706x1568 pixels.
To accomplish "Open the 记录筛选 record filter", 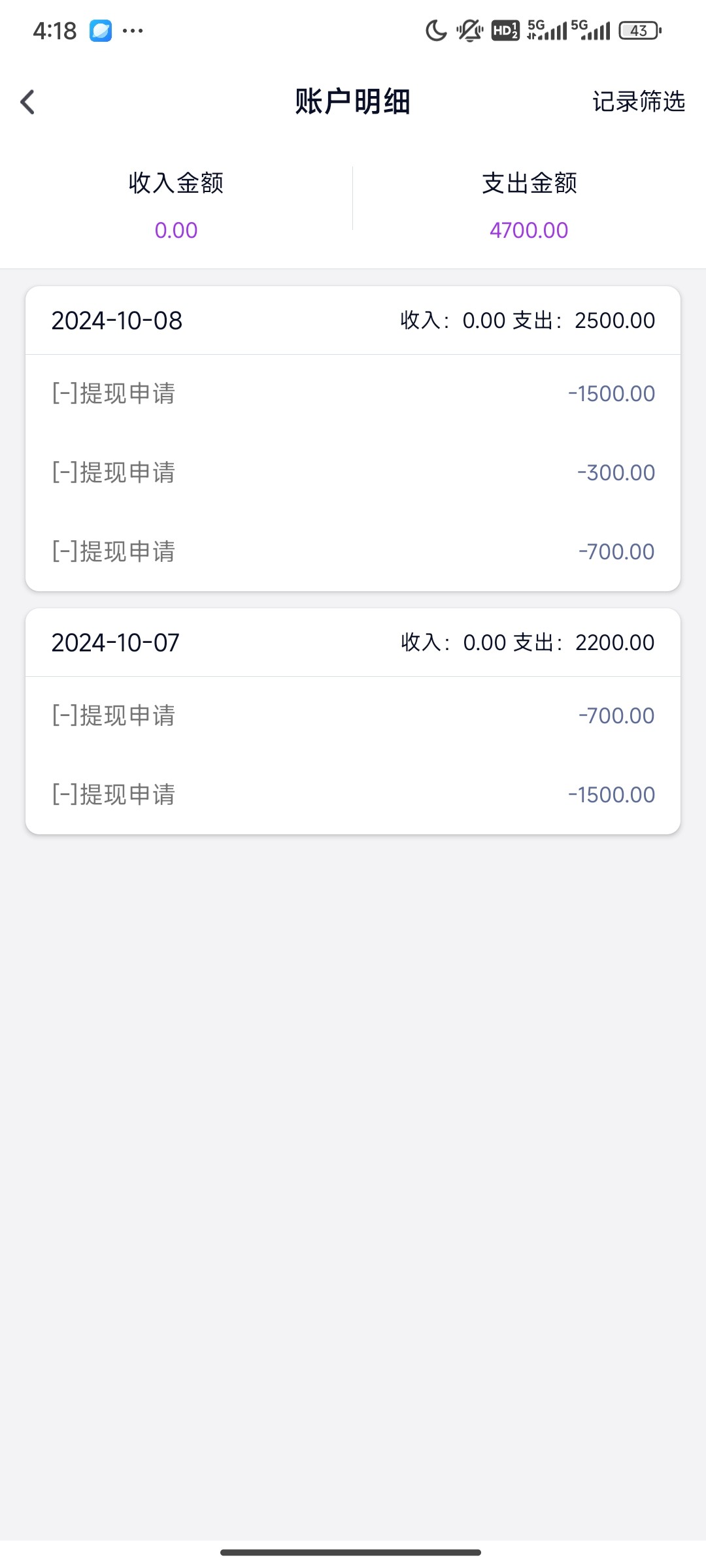I will click(638, 102).
